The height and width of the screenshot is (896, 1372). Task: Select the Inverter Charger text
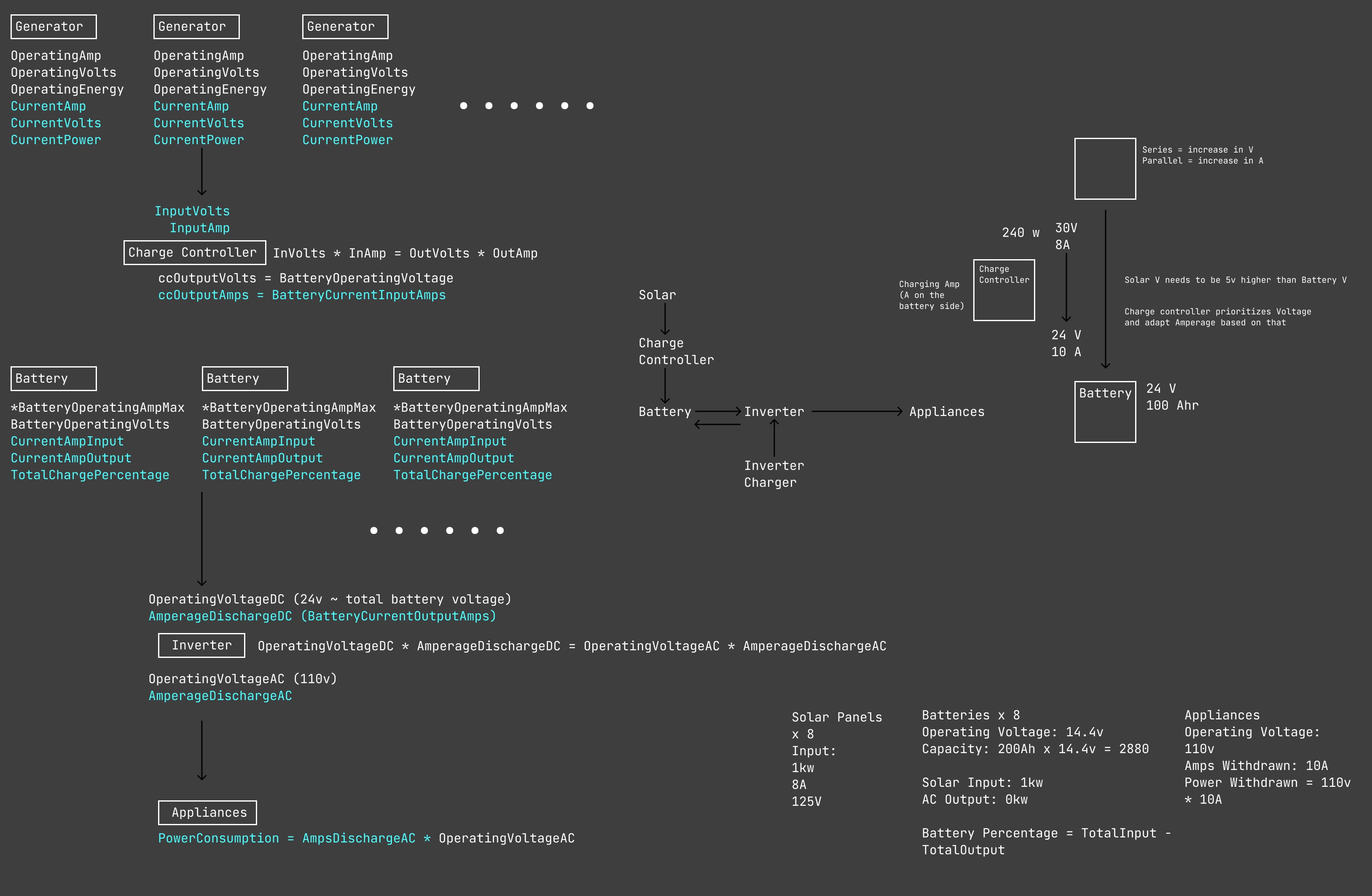(773, 474)
